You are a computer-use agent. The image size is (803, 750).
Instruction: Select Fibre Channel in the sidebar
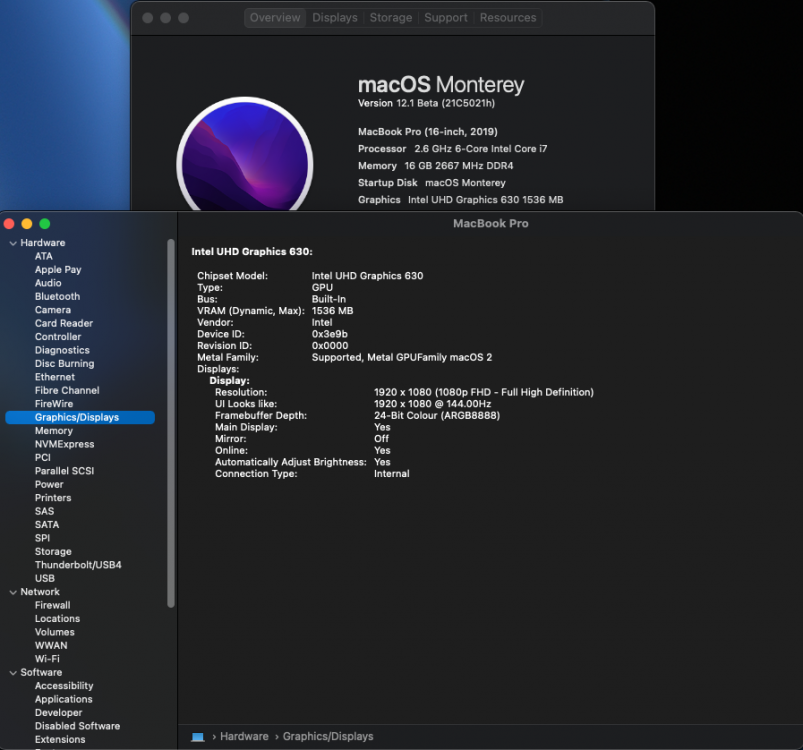point(67,390)
